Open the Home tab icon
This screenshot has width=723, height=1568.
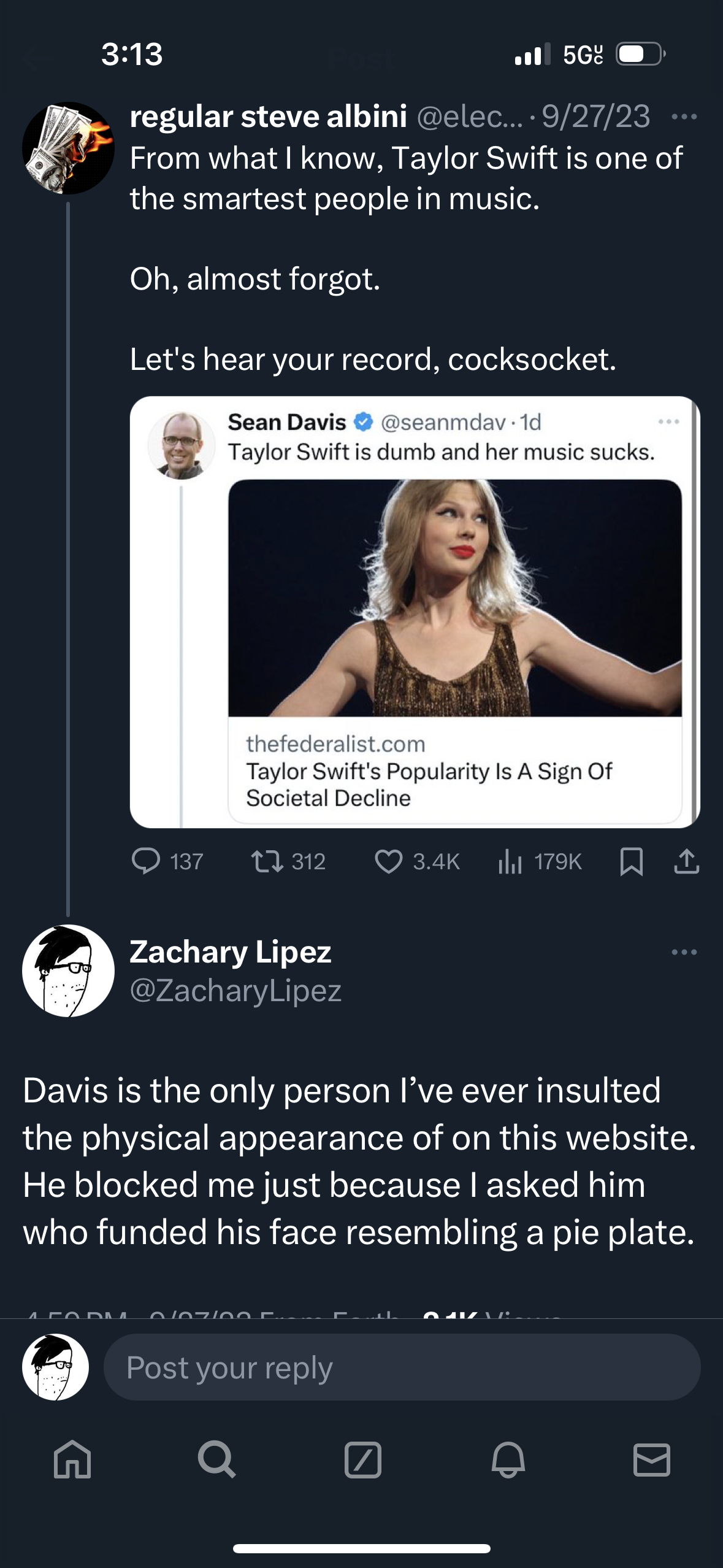(x=72, y=1459)
